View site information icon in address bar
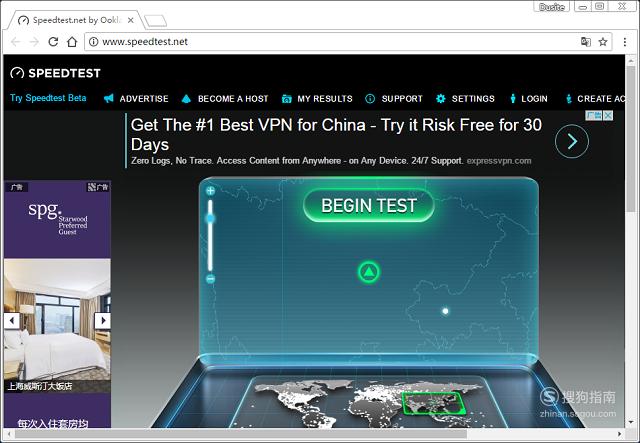The width and height of the screenshot is (640, 443). [93, 42]
